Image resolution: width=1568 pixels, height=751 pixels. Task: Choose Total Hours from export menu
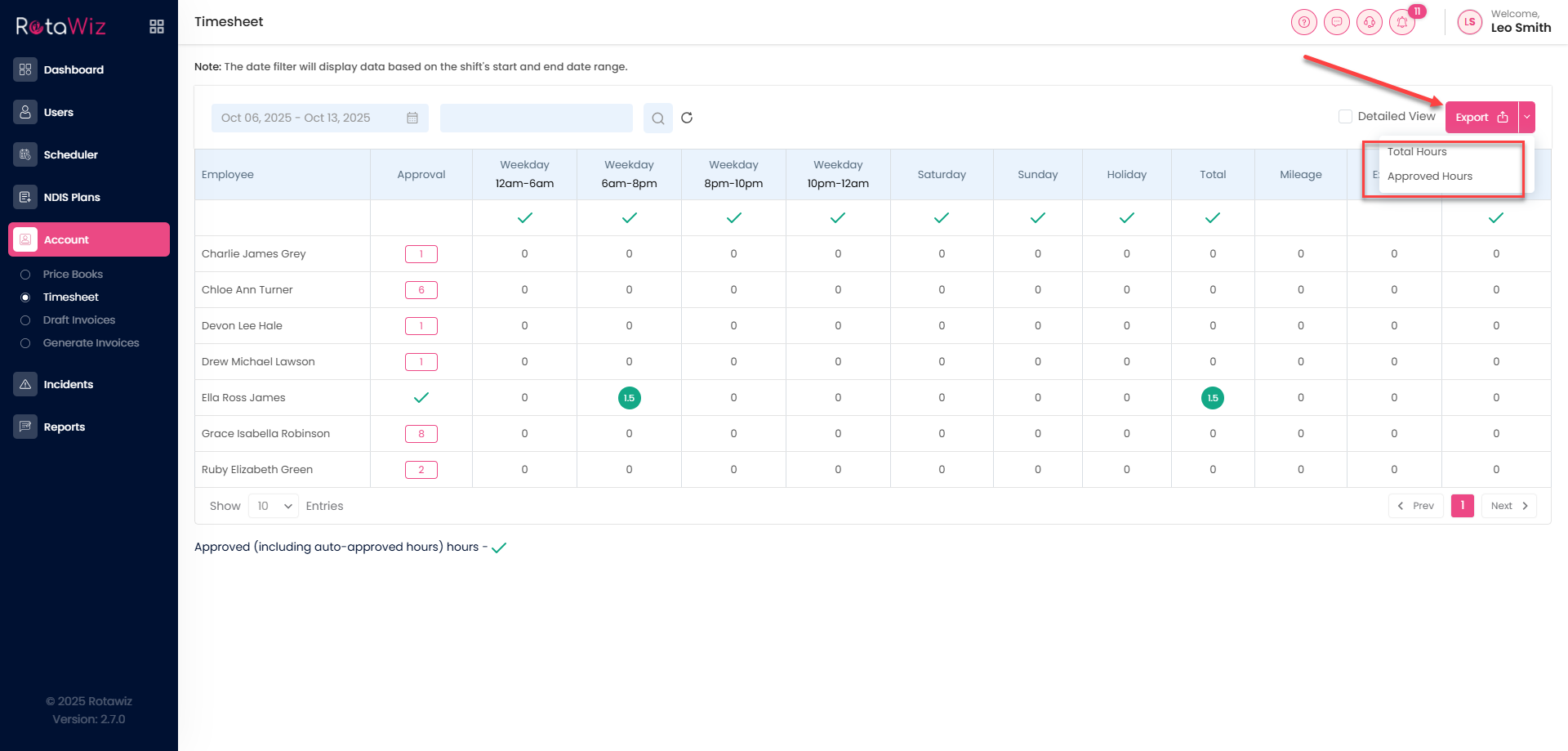(1417, 152)
